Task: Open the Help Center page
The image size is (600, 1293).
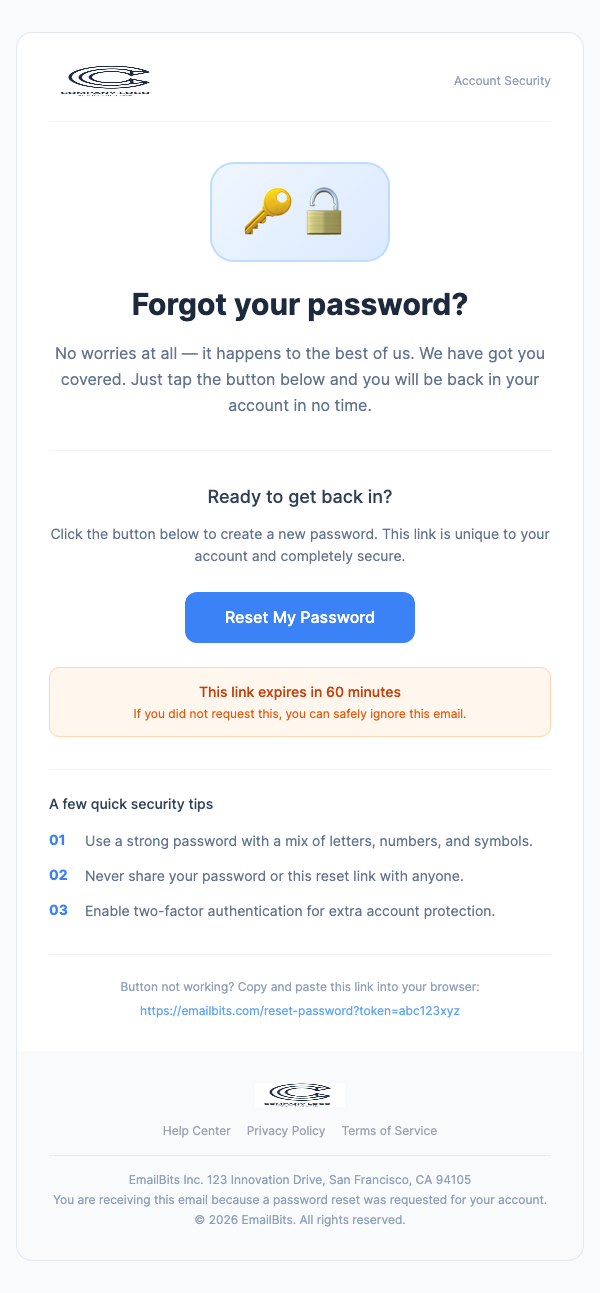Action: [x=196, y=1130]
